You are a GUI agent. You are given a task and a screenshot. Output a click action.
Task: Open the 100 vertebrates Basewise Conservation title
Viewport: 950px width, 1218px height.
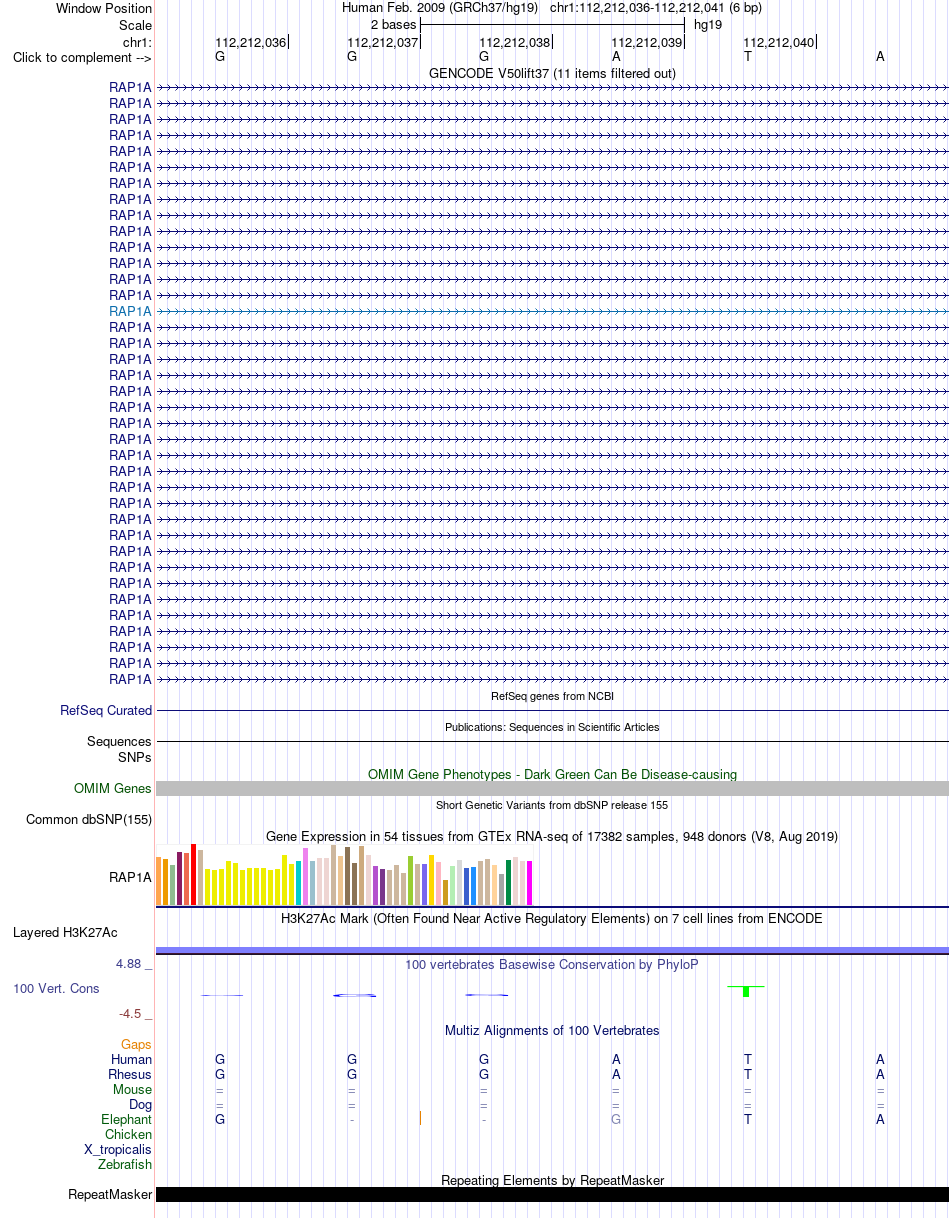click(x=552, y=965)
